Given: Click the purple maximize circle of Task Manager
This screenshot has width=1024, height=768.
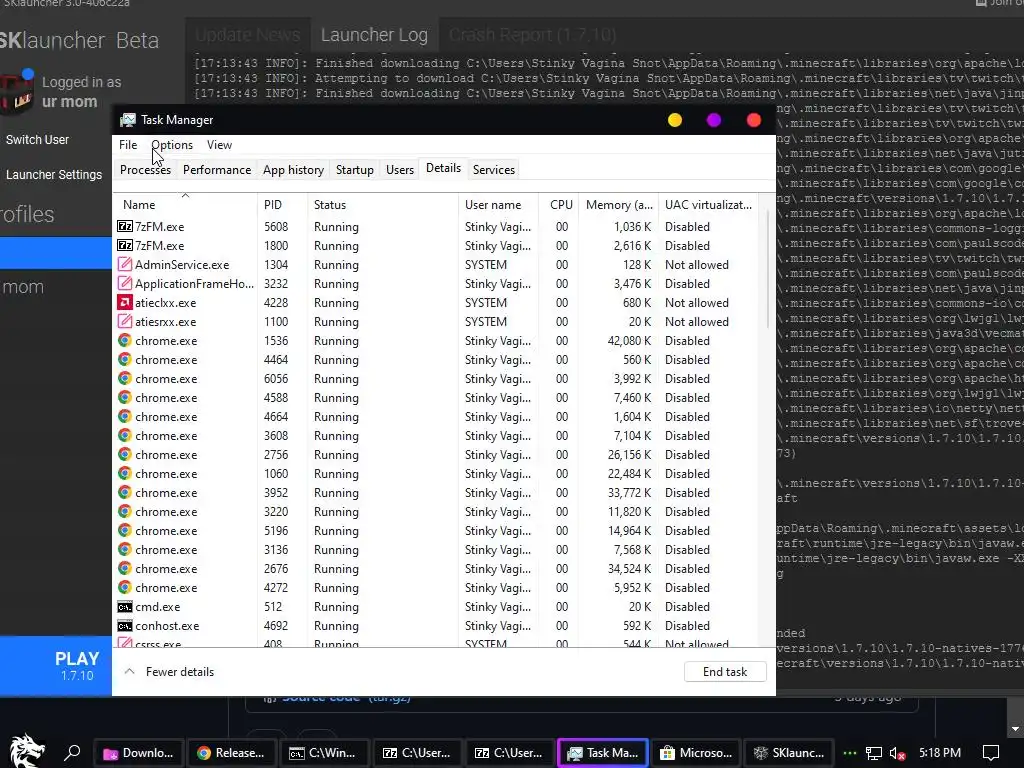Looking at the screenshot, I should pyautogui.click(x=714, y=120).
